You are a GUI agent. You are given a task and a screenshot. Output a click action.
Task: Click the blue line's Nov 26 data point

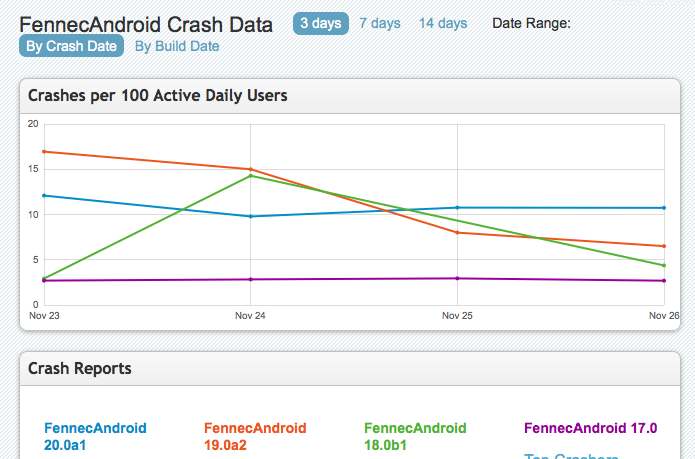pos(664,208)
